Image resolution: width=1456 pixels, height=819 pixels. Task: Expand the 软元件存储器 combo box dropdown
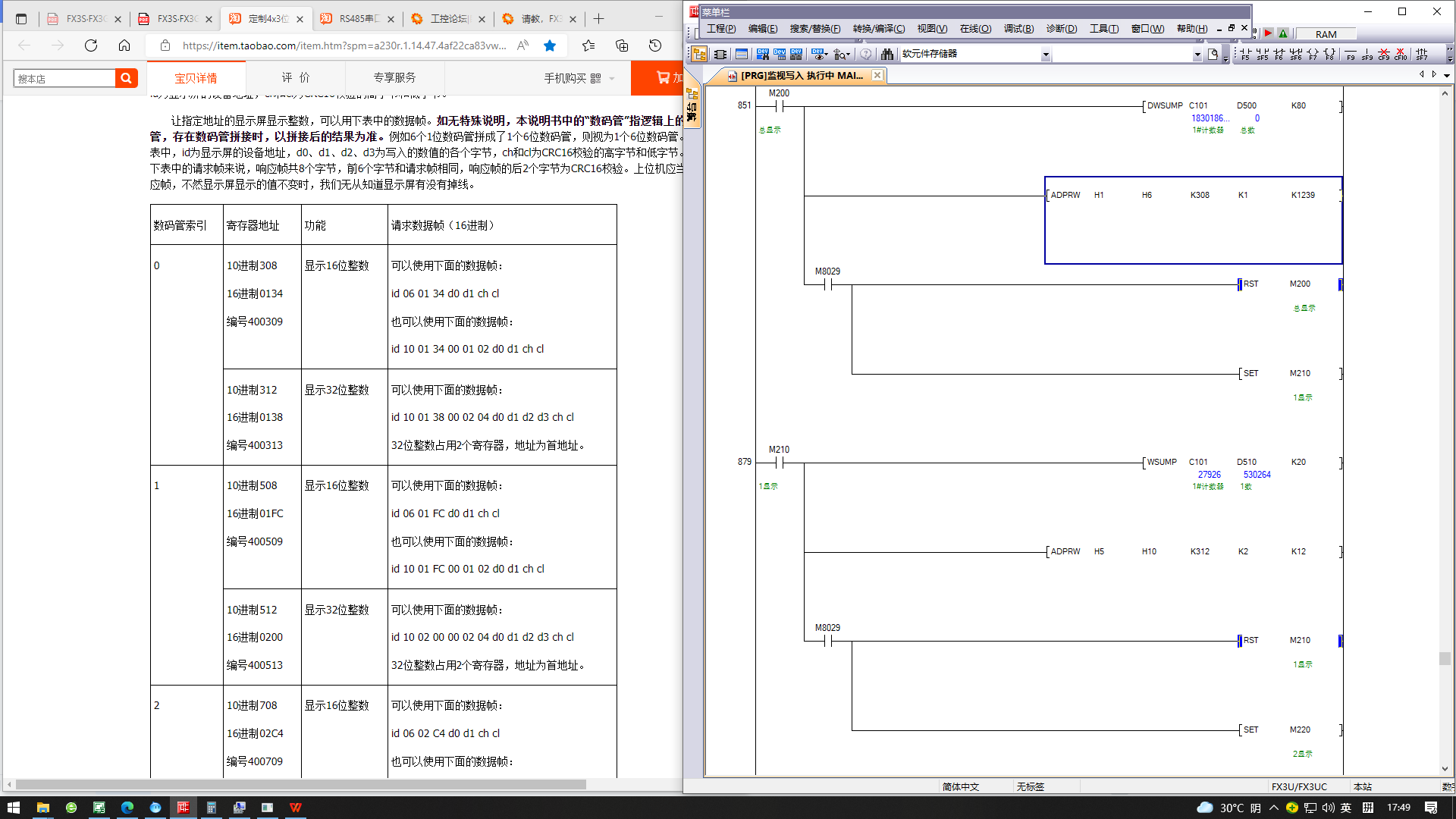(1045, 54)
